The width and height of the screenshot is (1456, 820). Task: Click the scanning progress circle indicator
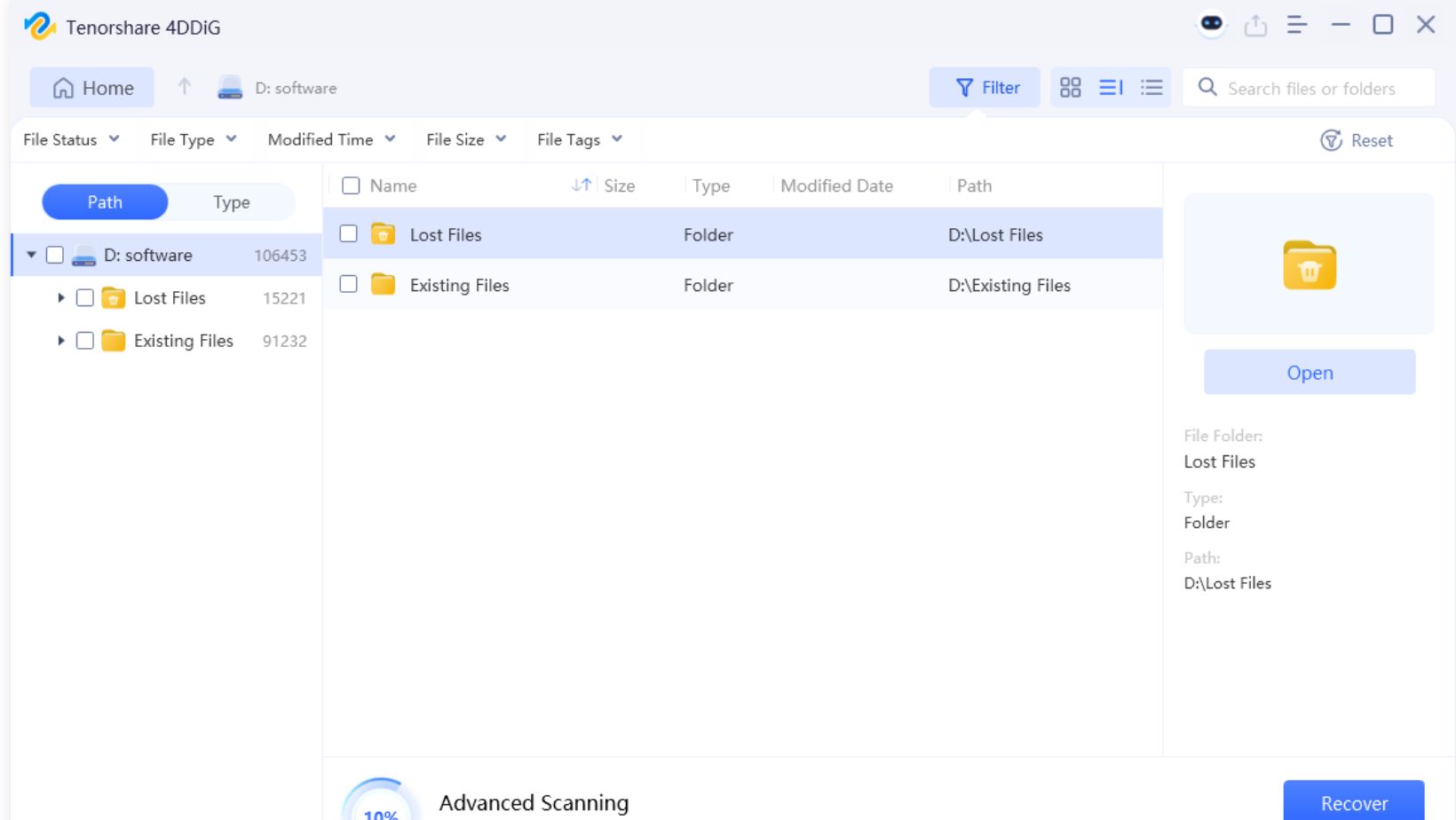pos(381,804)
